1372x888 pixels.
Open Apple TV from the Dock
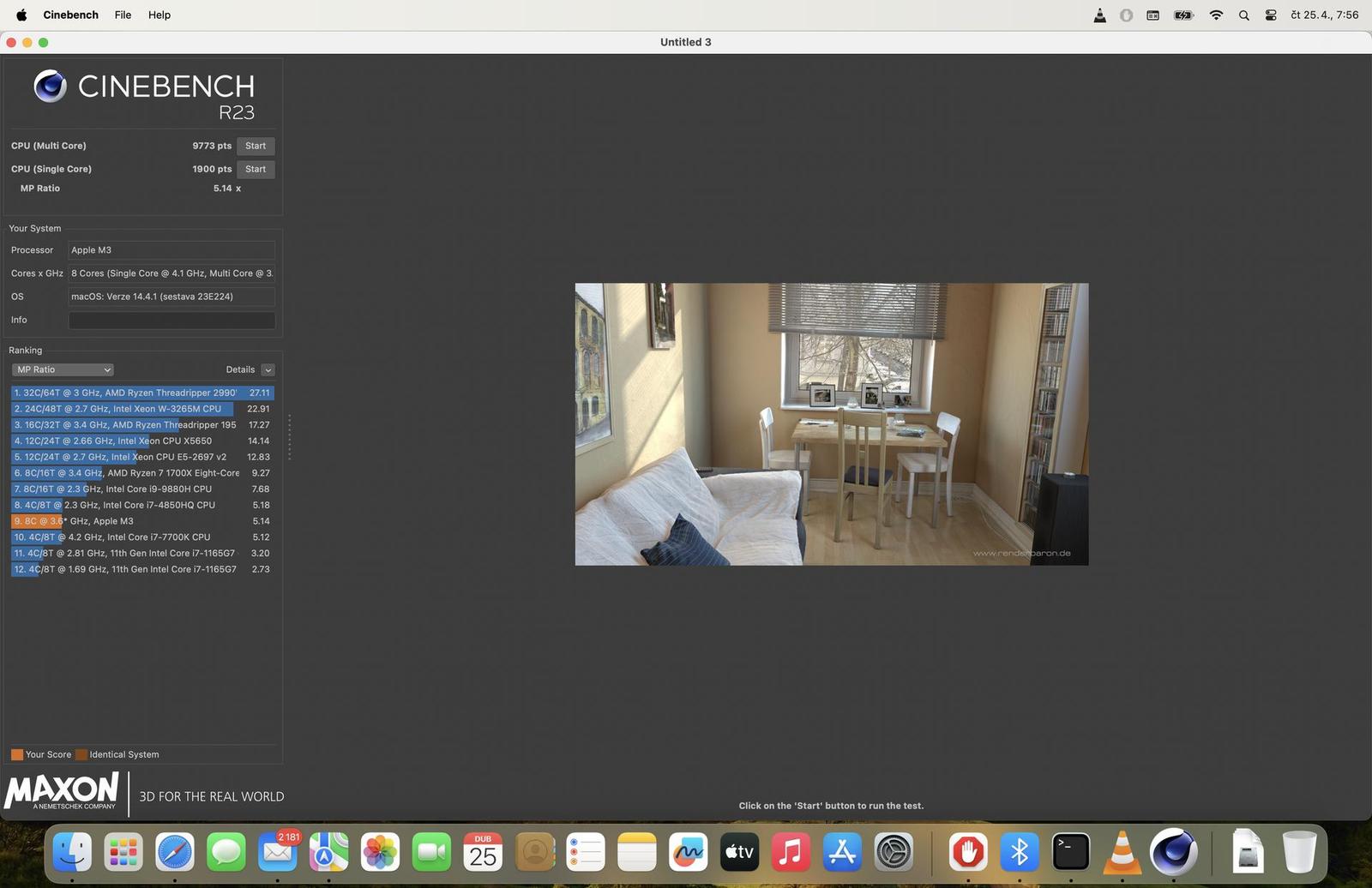(x=739, y=852)
